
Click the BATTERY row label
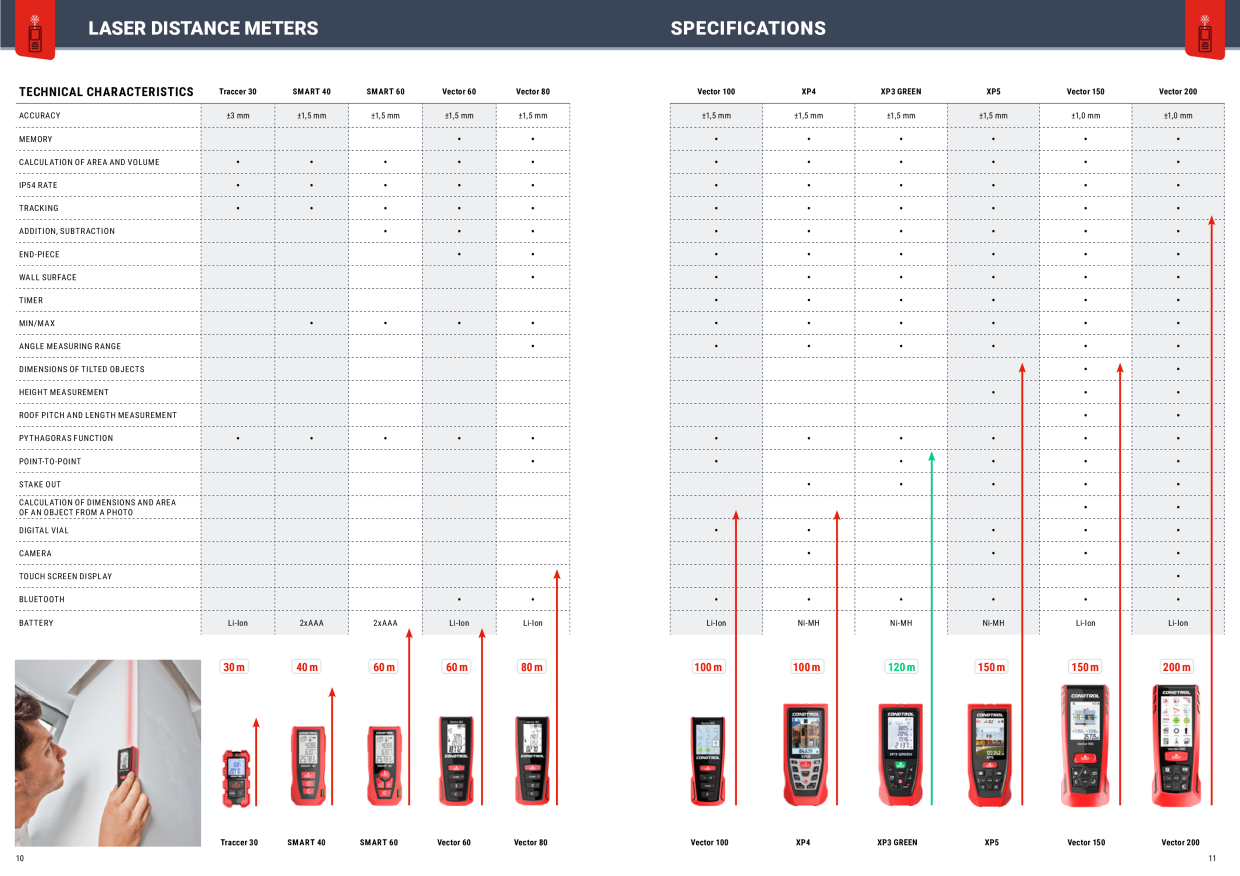click(x=37, y=623)
